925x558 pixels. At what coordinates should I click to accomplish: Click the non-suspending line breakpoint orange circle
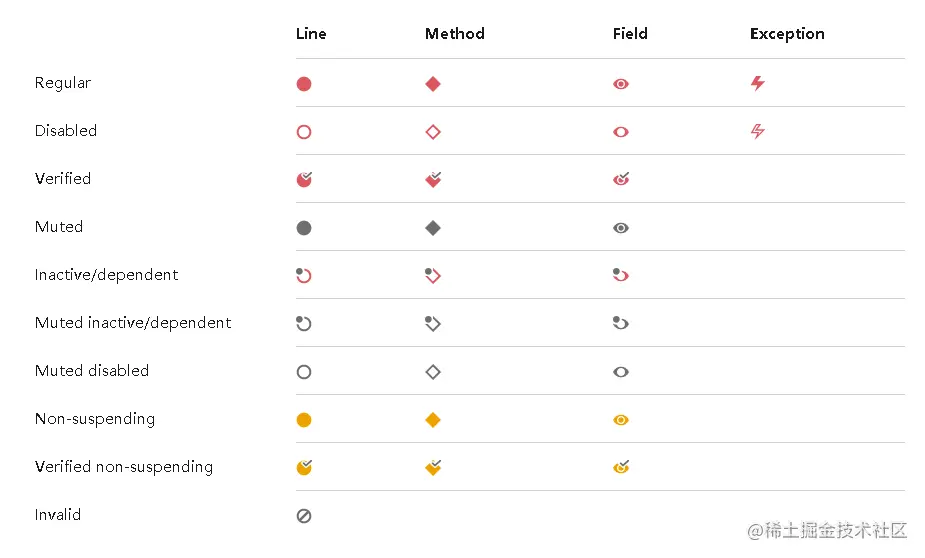click(x=304, y=420)
